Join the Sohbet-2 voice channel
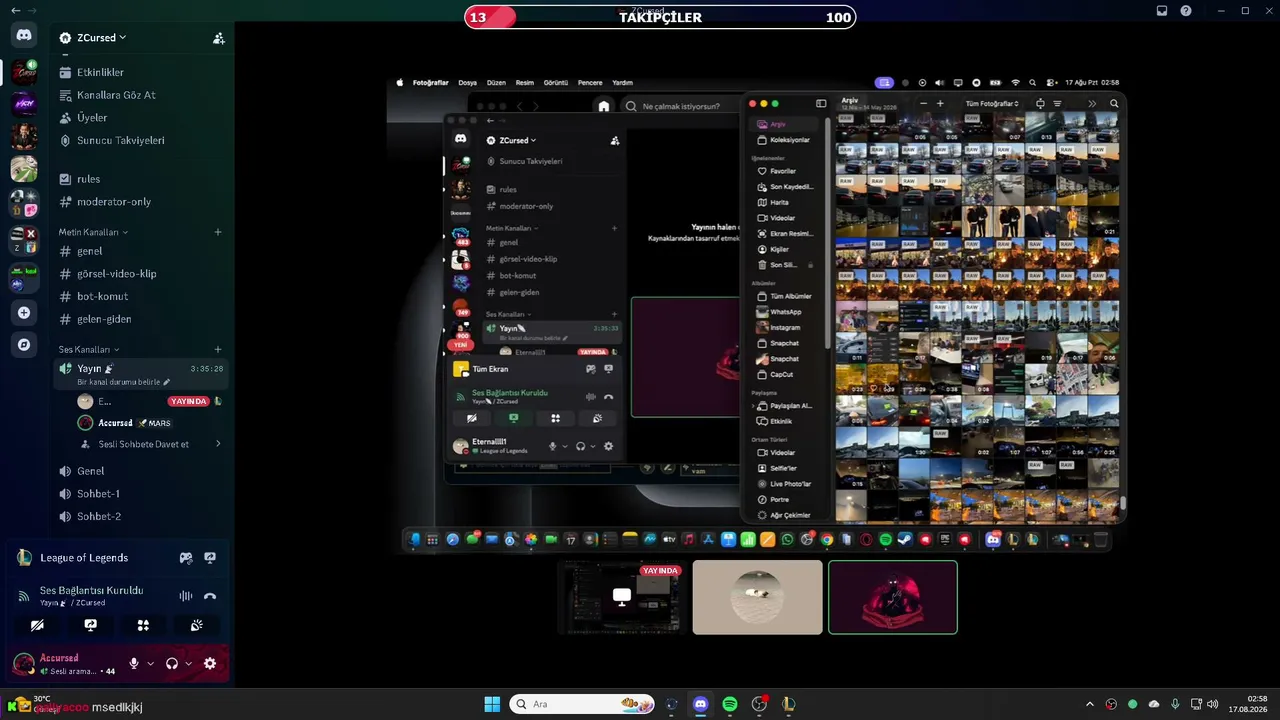This screenshot has width=1280, height=720. (140, 517)
